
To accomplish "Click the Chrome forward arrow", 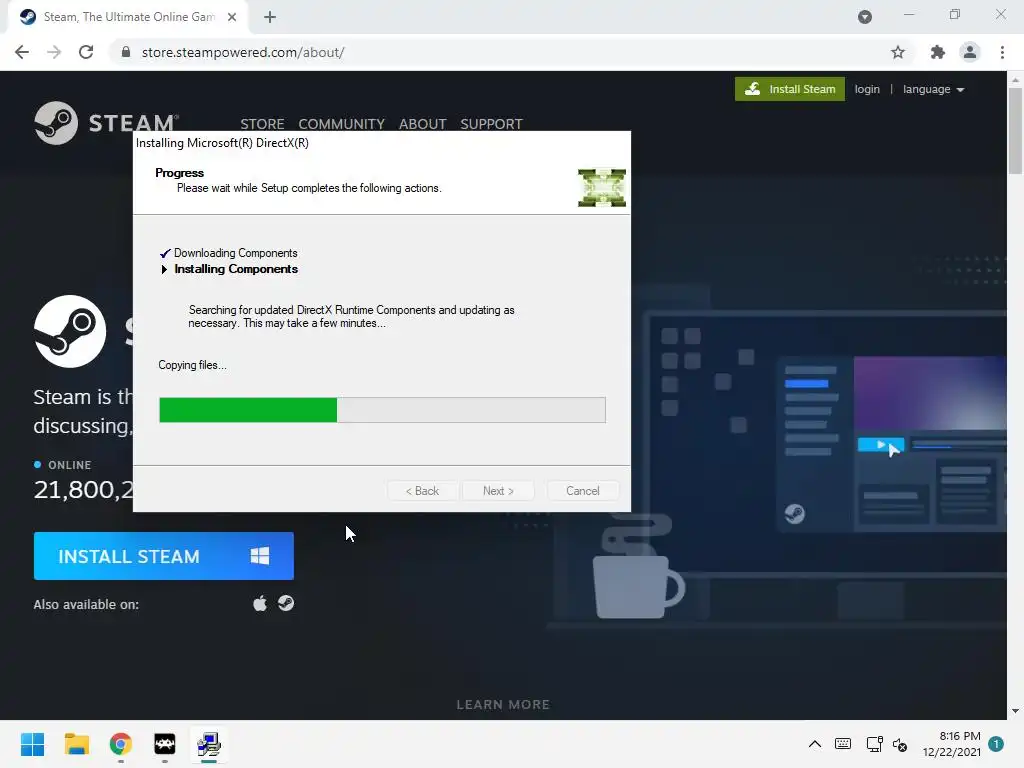I will pos(54,52).
